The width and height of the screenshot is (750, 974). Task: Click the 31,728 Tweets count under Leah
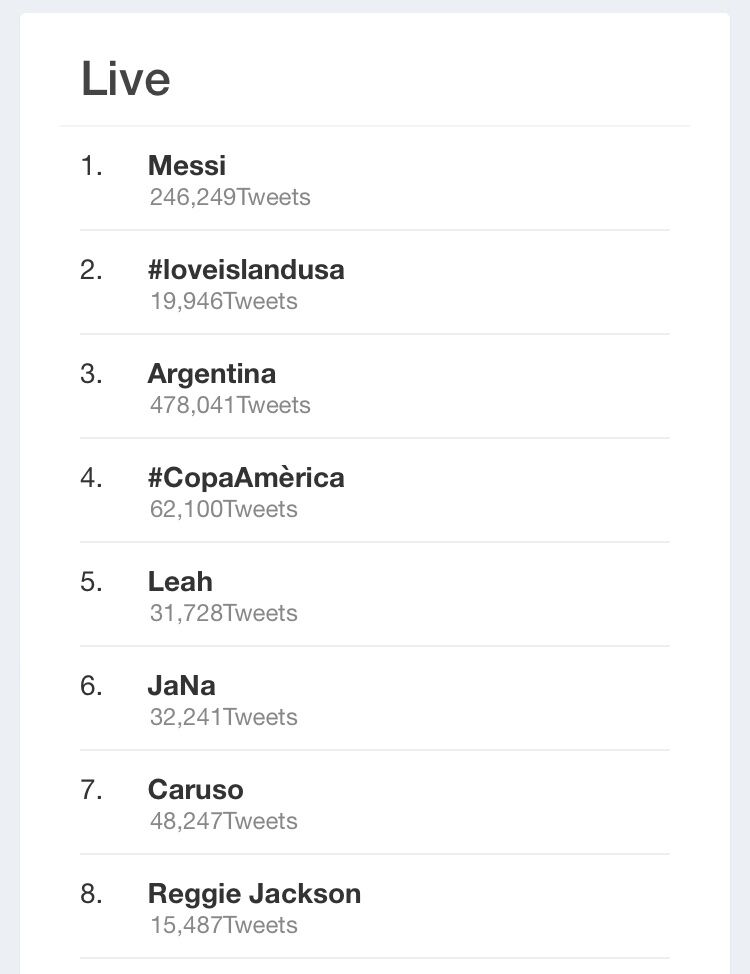pyautogui.click(x=224, y=614)
